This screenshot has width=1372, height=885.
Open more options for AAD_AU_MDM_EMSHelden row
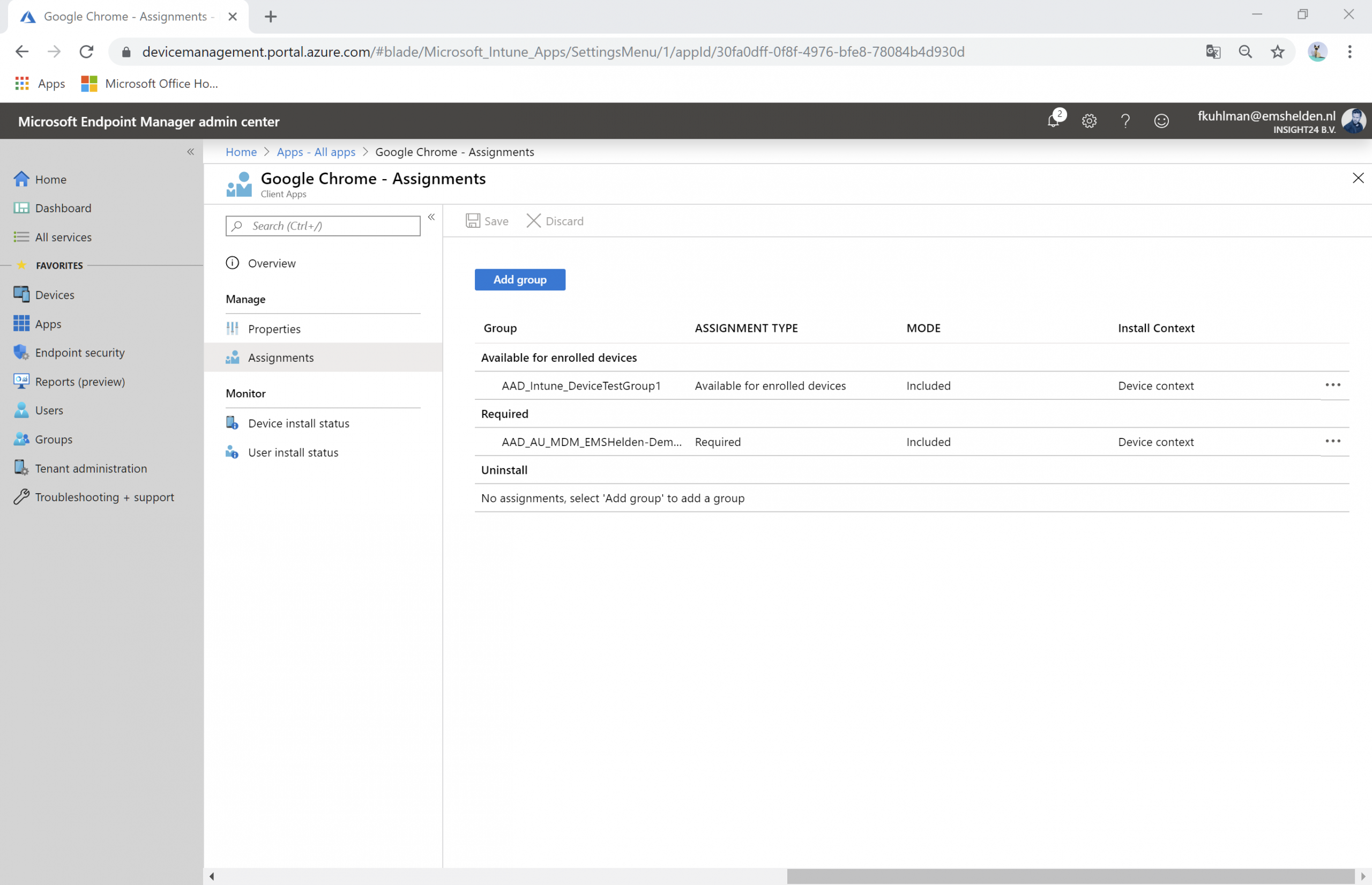[1333, 441]
